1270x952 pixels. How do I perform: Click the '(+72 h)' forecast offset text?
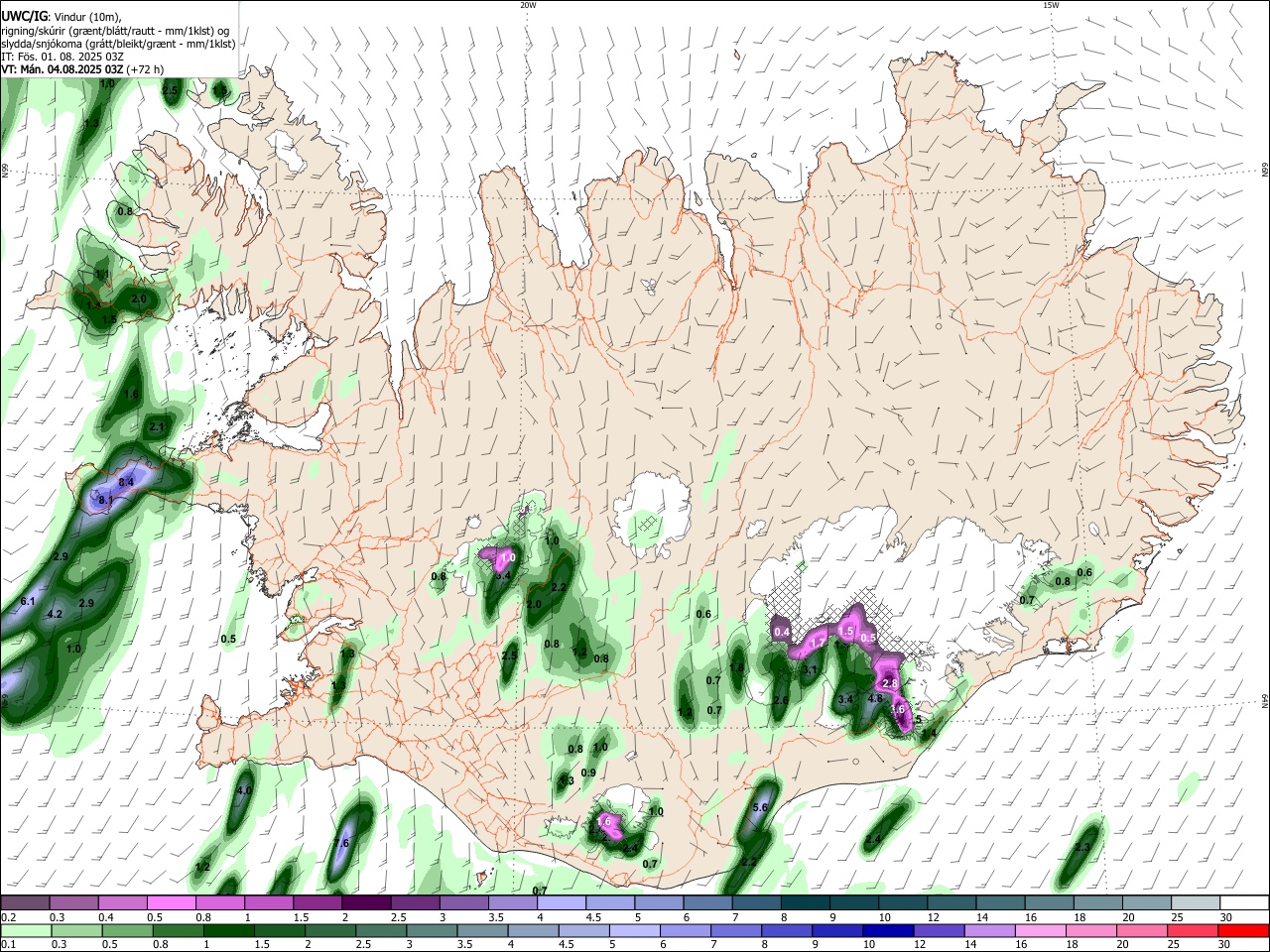(146, 69)
